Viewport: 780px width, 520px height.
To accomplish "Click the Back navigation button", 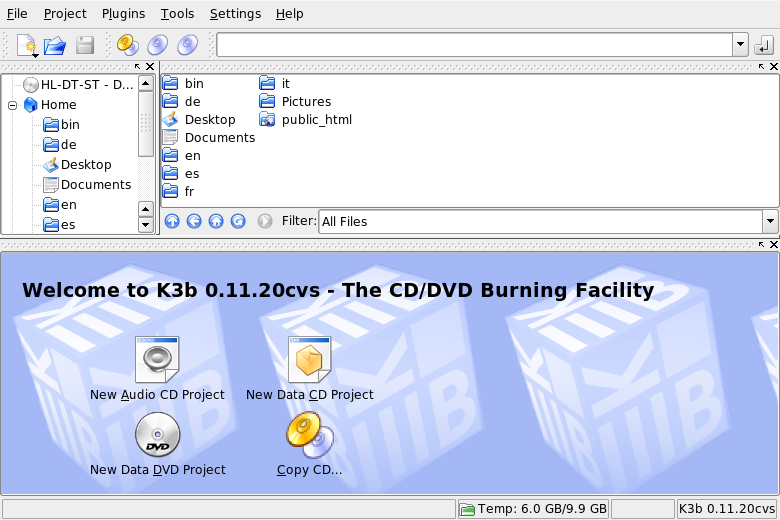I will point(194,221).
